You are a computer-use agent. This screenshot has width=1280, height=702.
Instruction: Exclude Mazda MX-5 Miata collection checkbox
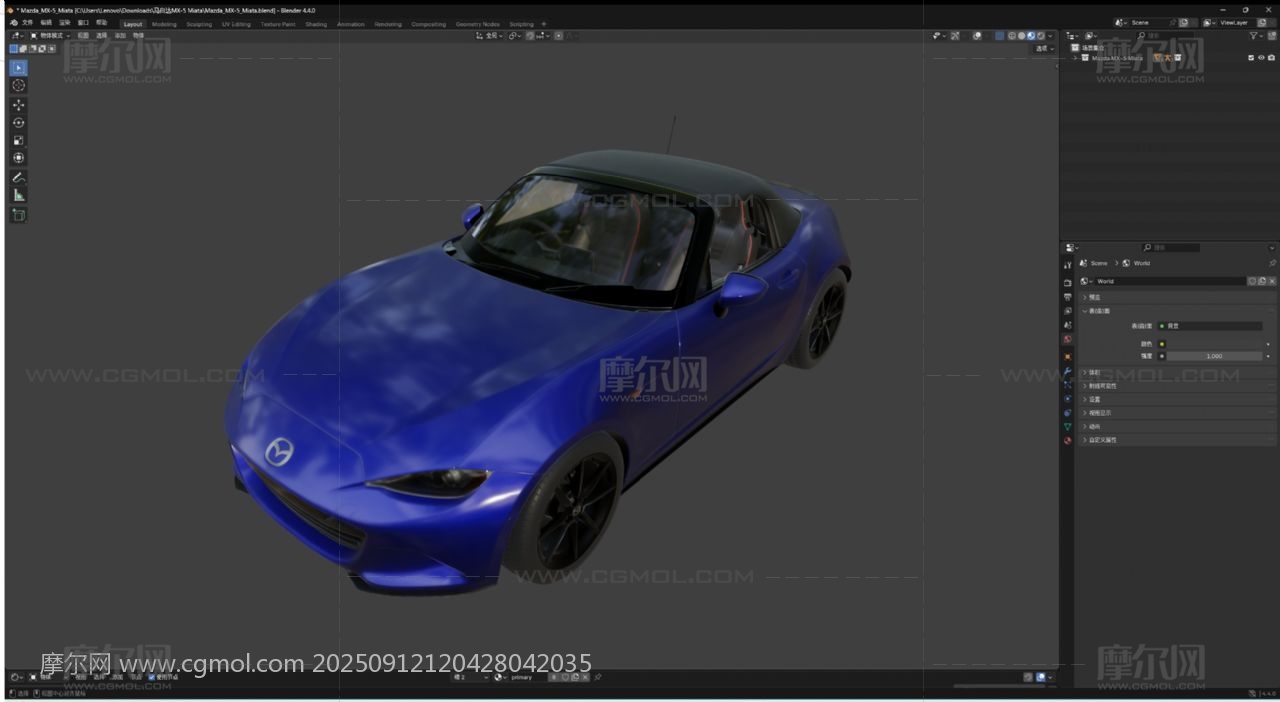(x=1251, y=58)
